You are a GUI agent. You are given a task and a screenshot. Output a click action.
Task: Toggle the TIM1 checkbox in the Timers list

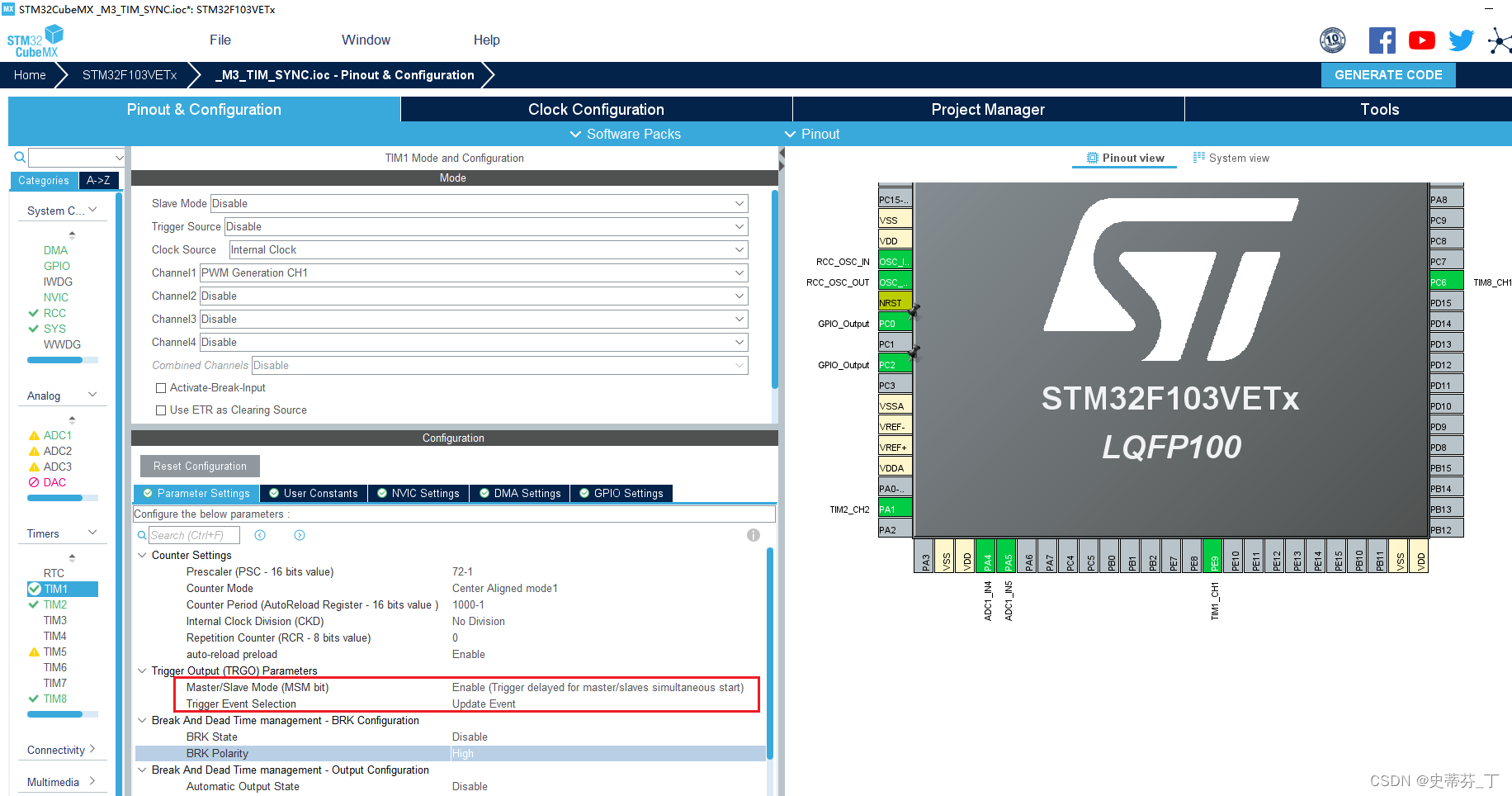pyautogui.click(x=35, y=589)
